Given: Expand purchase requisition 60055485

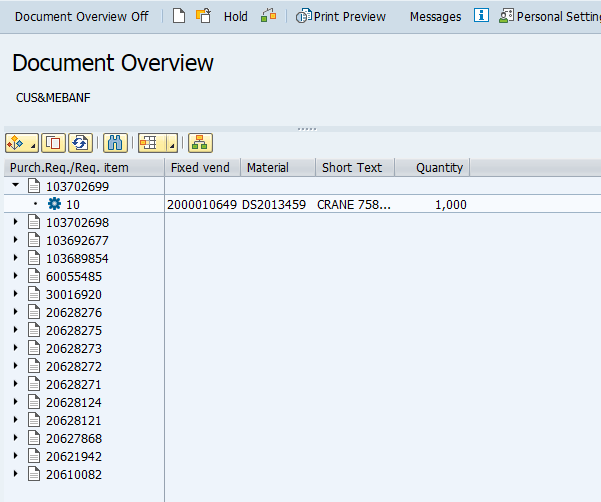Looking at the screenshot, I should pyautogui.click(x=15, y=276).
